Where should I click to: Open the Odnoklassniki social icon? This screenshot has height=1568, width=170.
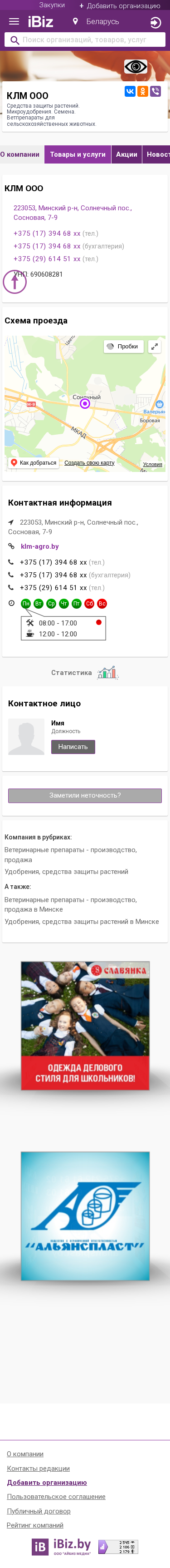(143, 91)
